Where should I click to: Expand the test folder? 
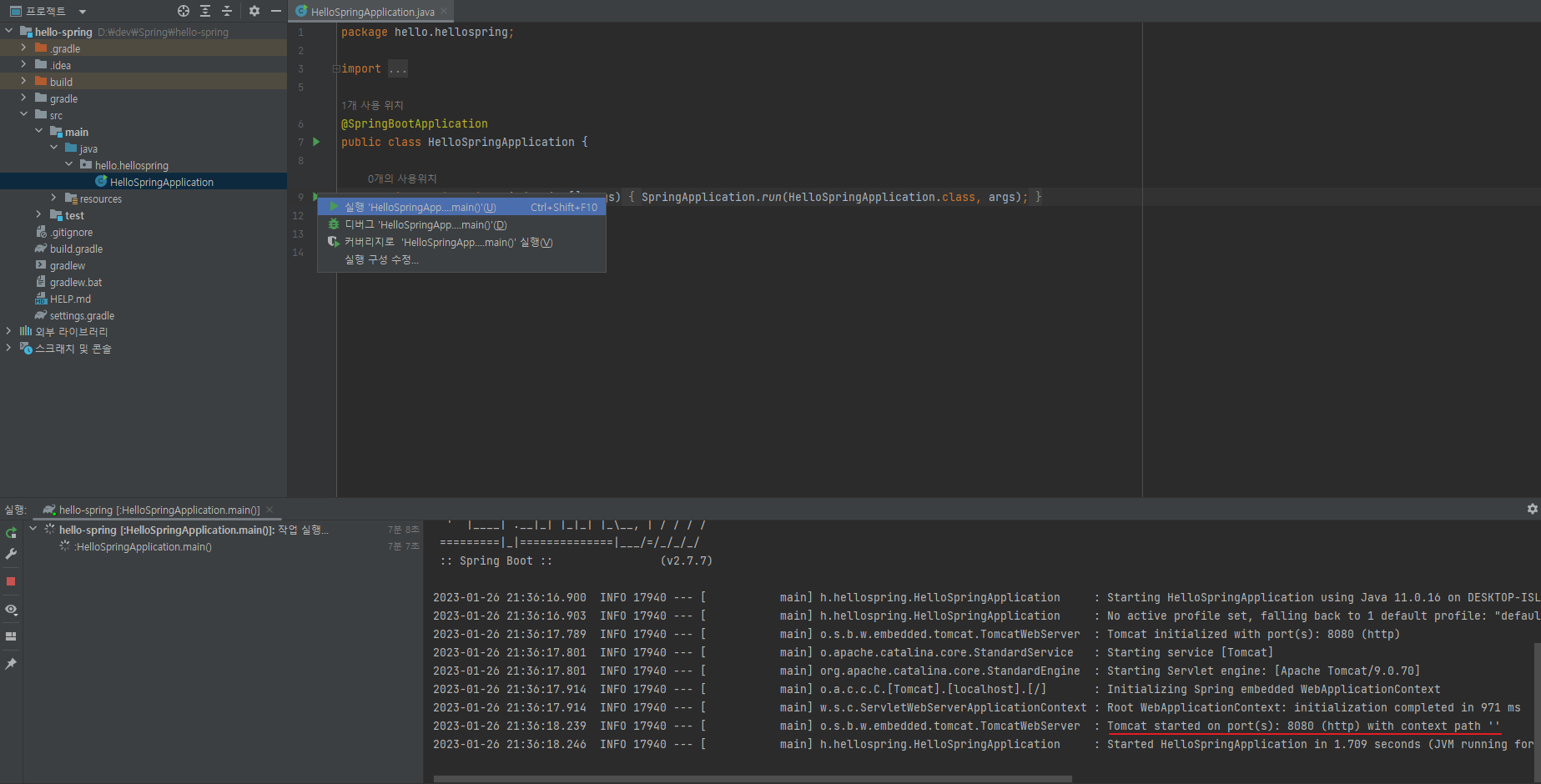tap(38, 215)
